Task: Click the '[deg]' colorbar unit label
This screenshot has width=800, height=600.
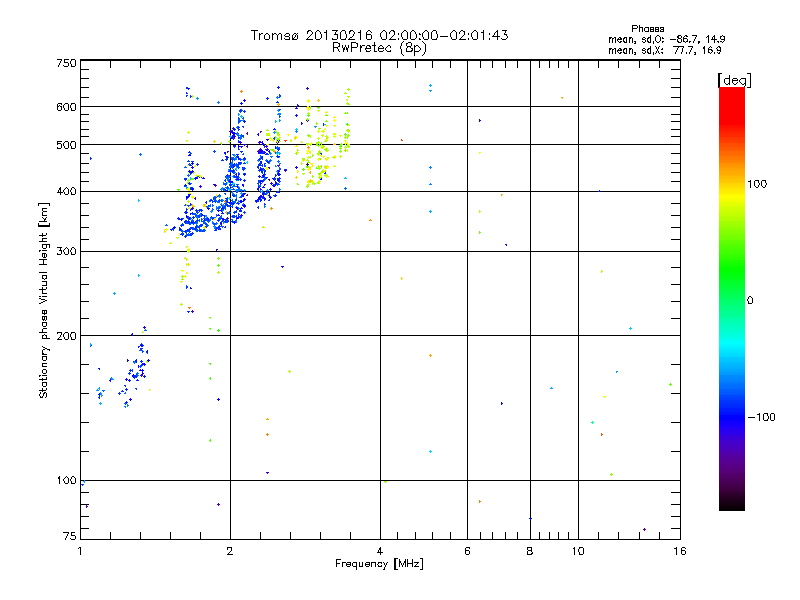Action: point(734,80)
